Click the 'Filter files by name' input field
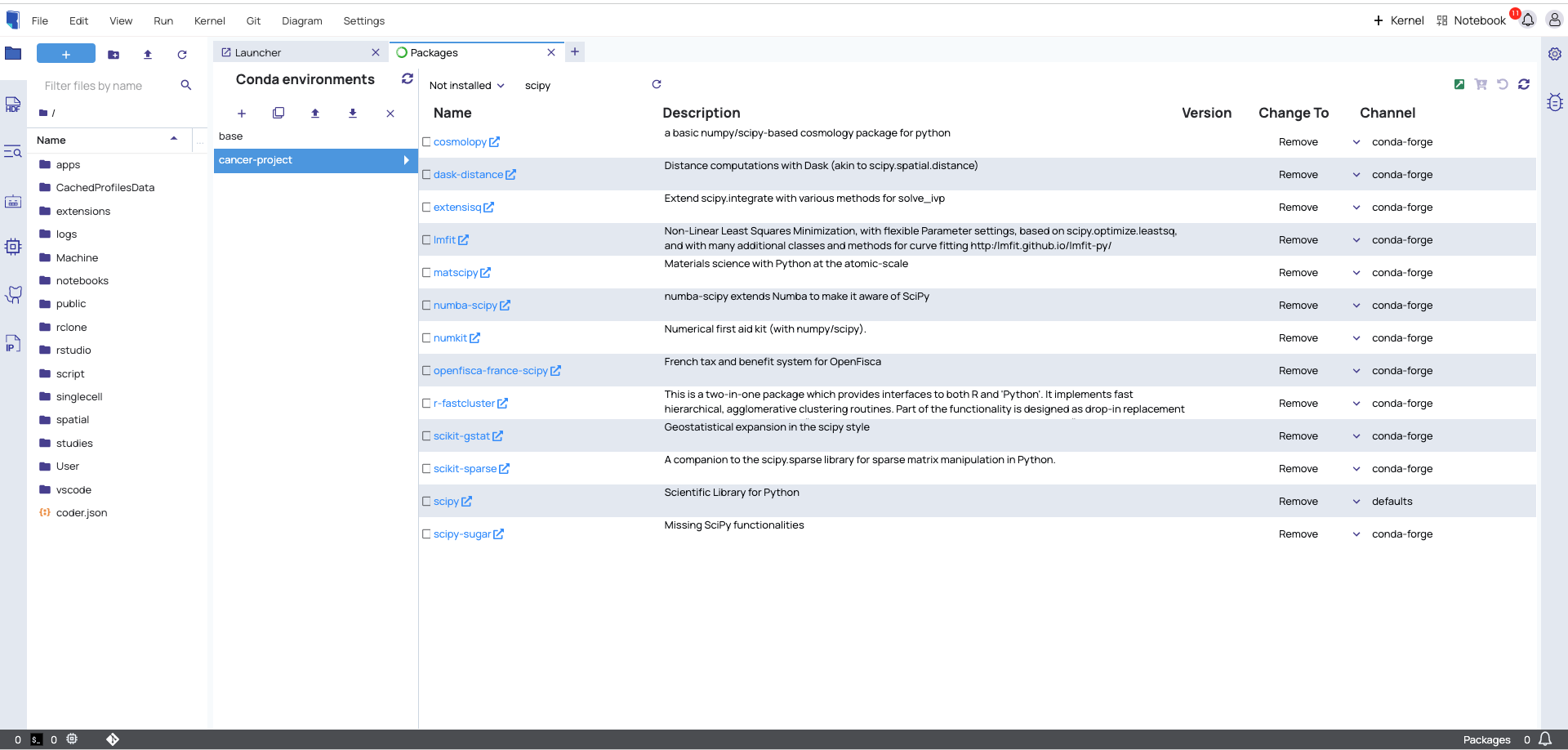This screenshot has height=750, width=1568. [x=106, y=85]
